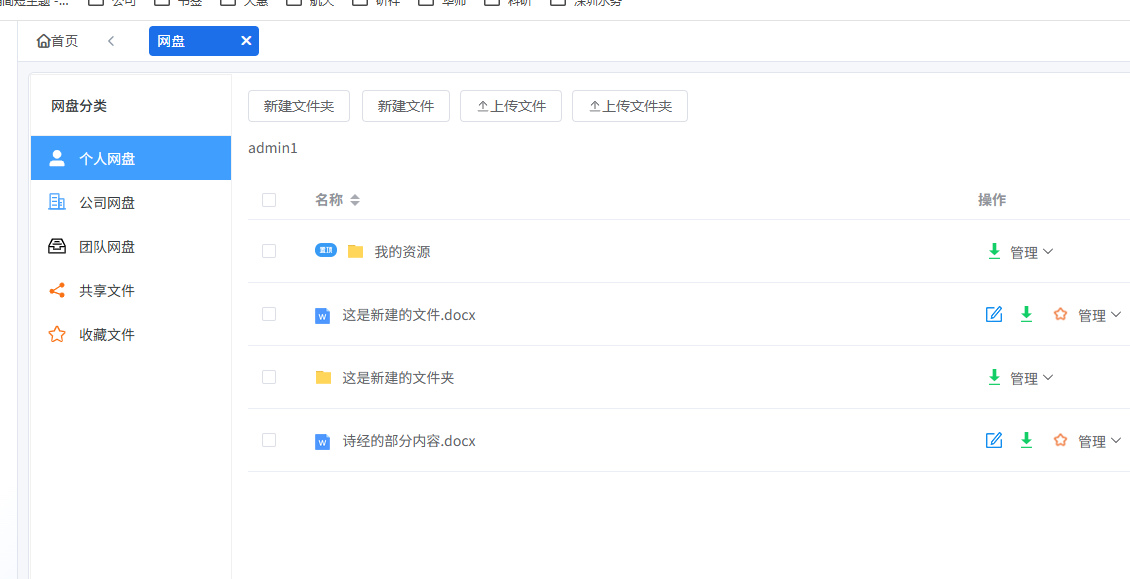The height and width of the screenshot is (579, 1130).
Task: Open 管理 dropdown for 诗经的部分内容.docx
Action: point(1100,441)
